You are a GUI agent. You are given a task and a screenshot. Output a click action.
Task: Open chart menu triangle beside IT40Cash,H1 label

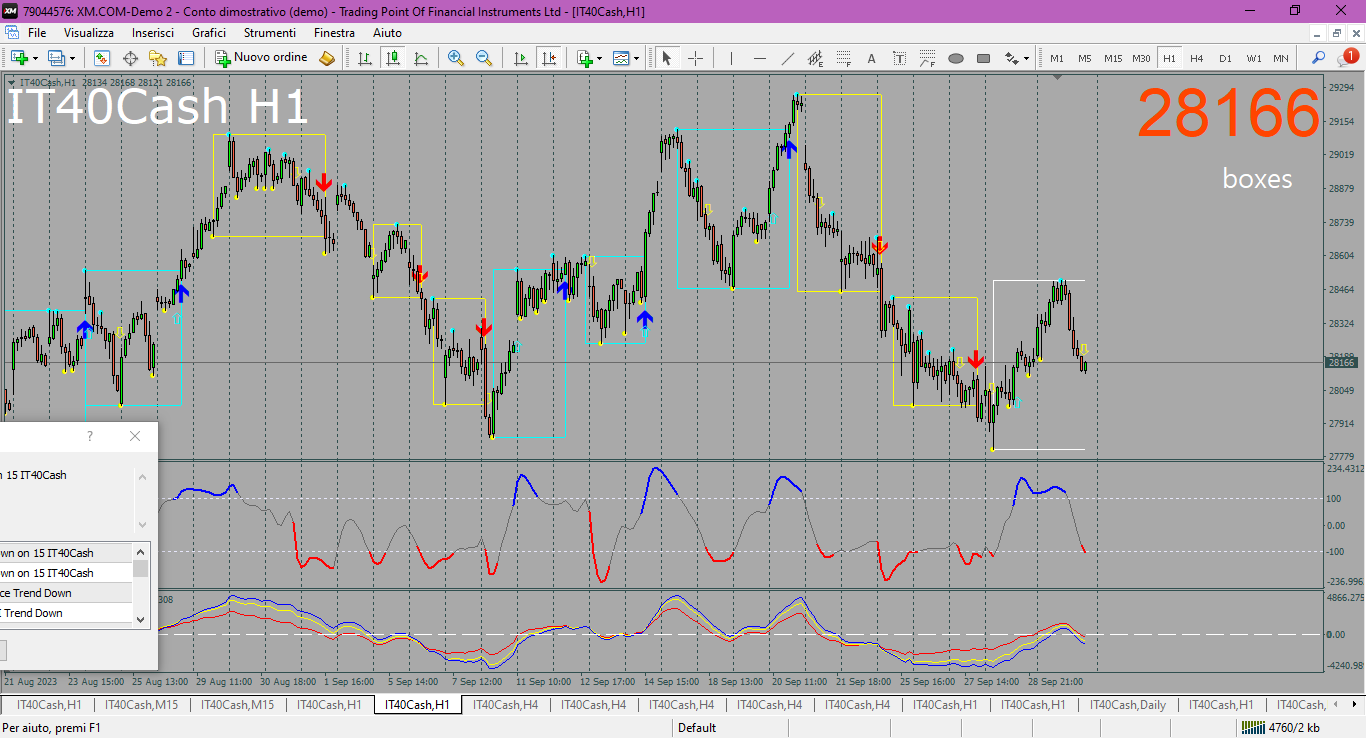click(11, 82)
